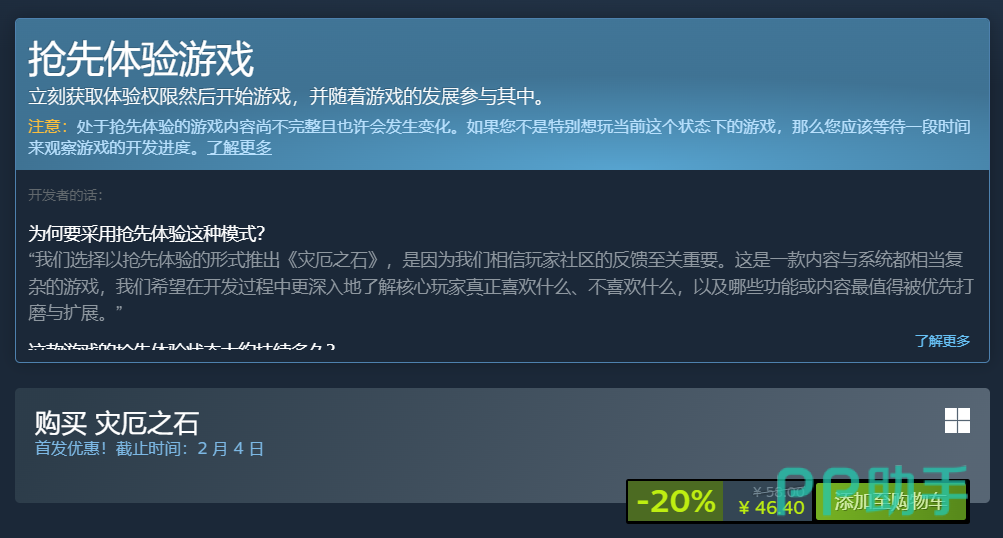Screen dimensions: 1003x538
Task: Click the 购买 灾厄之石 purchase title
Action: tap(116, 423)
